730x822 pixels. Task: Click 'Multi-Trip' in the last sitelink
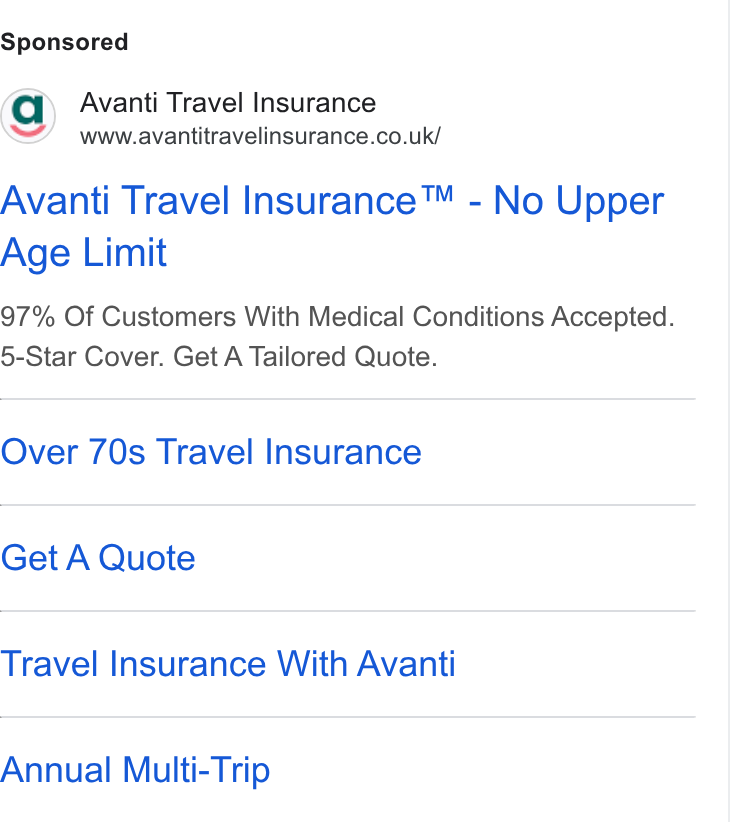tap(196, 770)
